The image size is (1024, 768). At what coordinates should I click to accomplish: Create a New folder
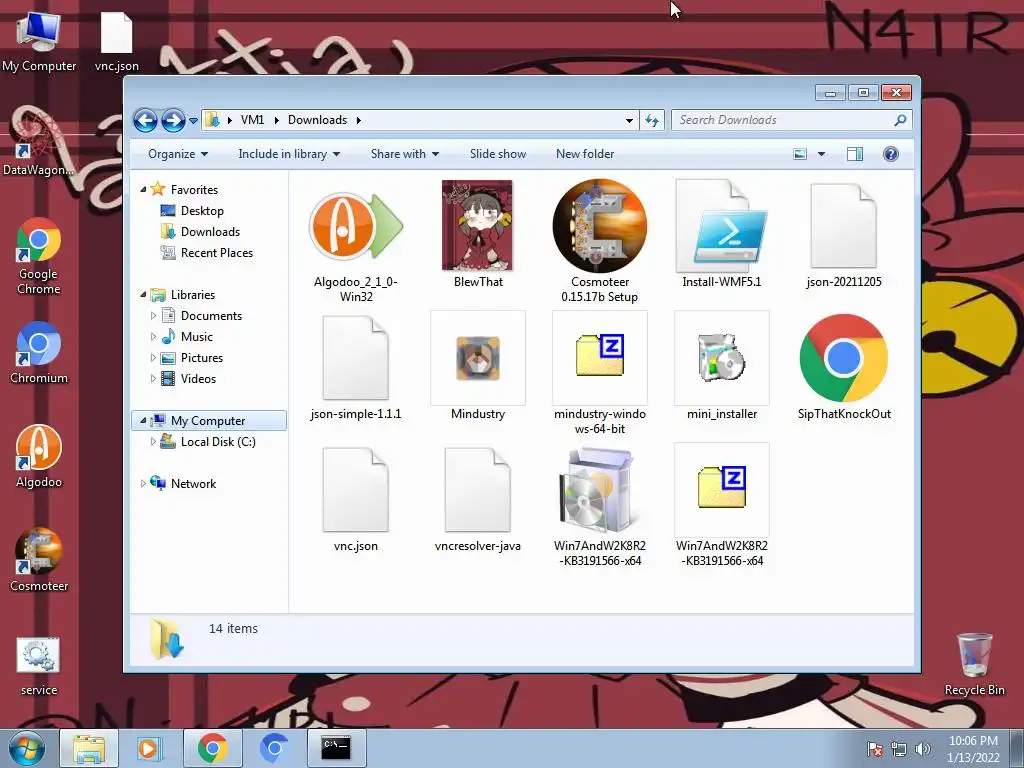click(x=585, y=154)
